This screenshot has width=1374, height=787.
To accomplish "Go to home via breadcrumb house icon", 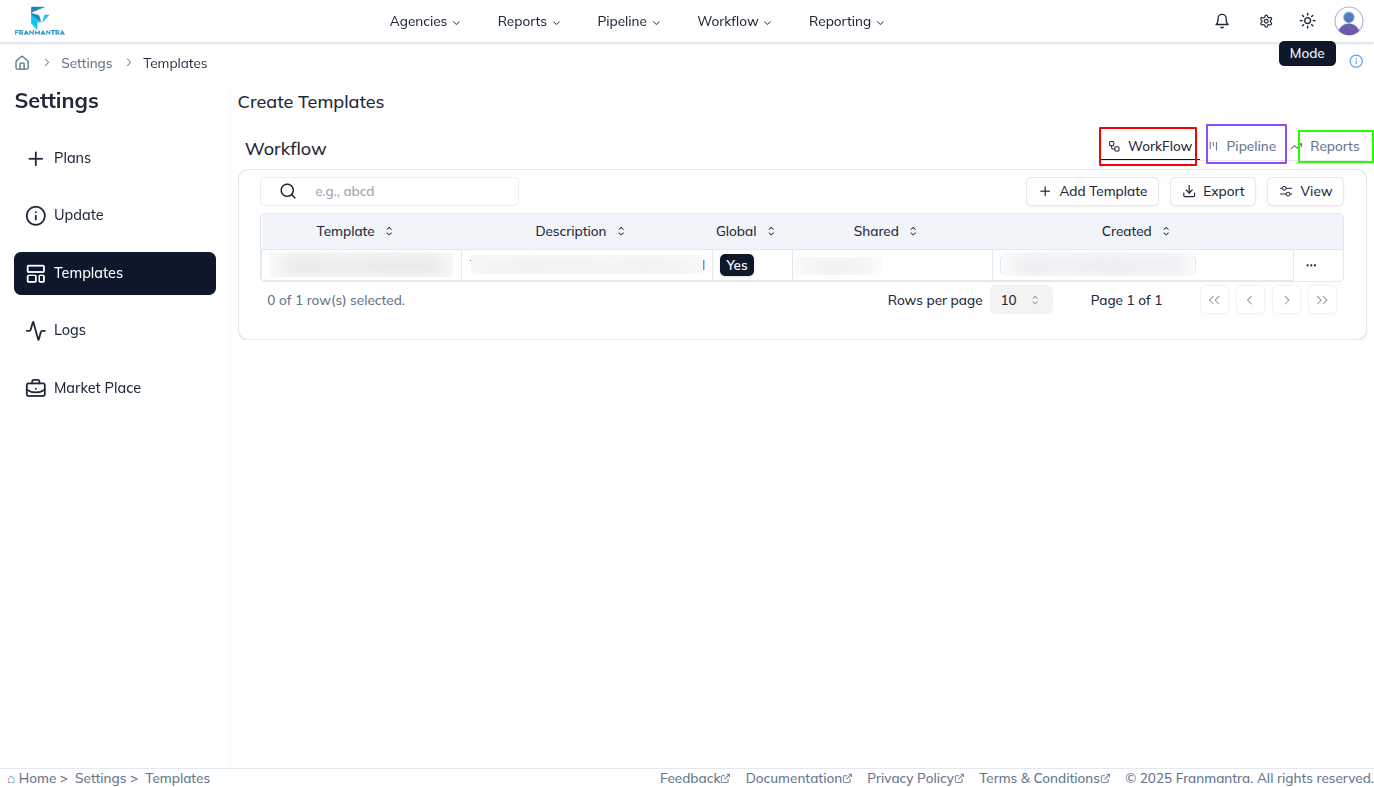I will (22, 63).
